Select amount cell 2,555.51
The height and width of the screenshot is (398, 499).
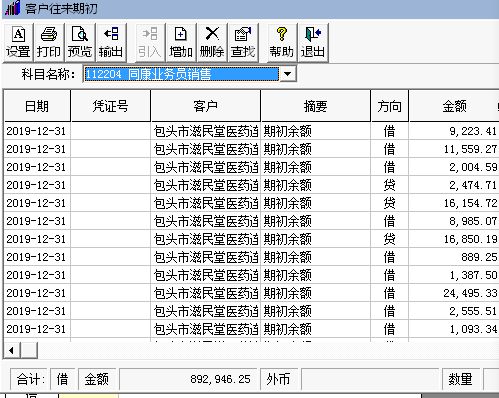tap(454, 311)
